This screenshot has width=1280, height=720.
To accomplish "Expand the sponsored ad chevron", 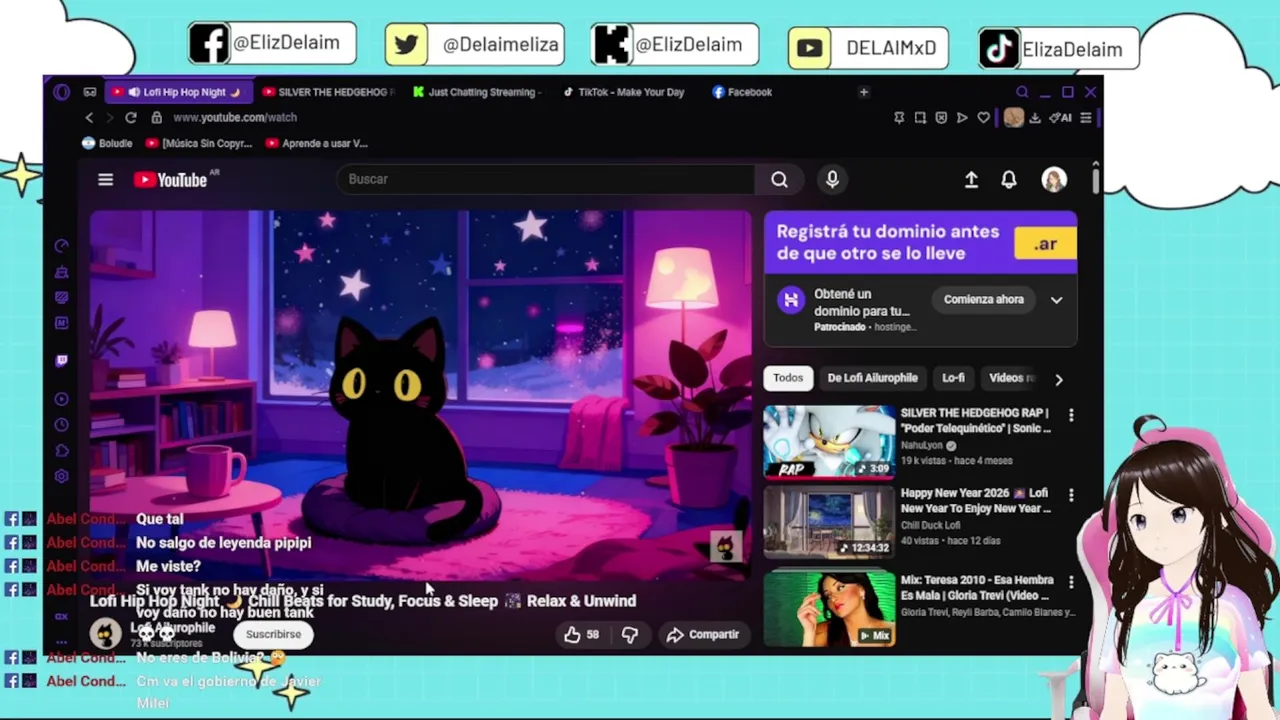I will [x=1056, y=299].
